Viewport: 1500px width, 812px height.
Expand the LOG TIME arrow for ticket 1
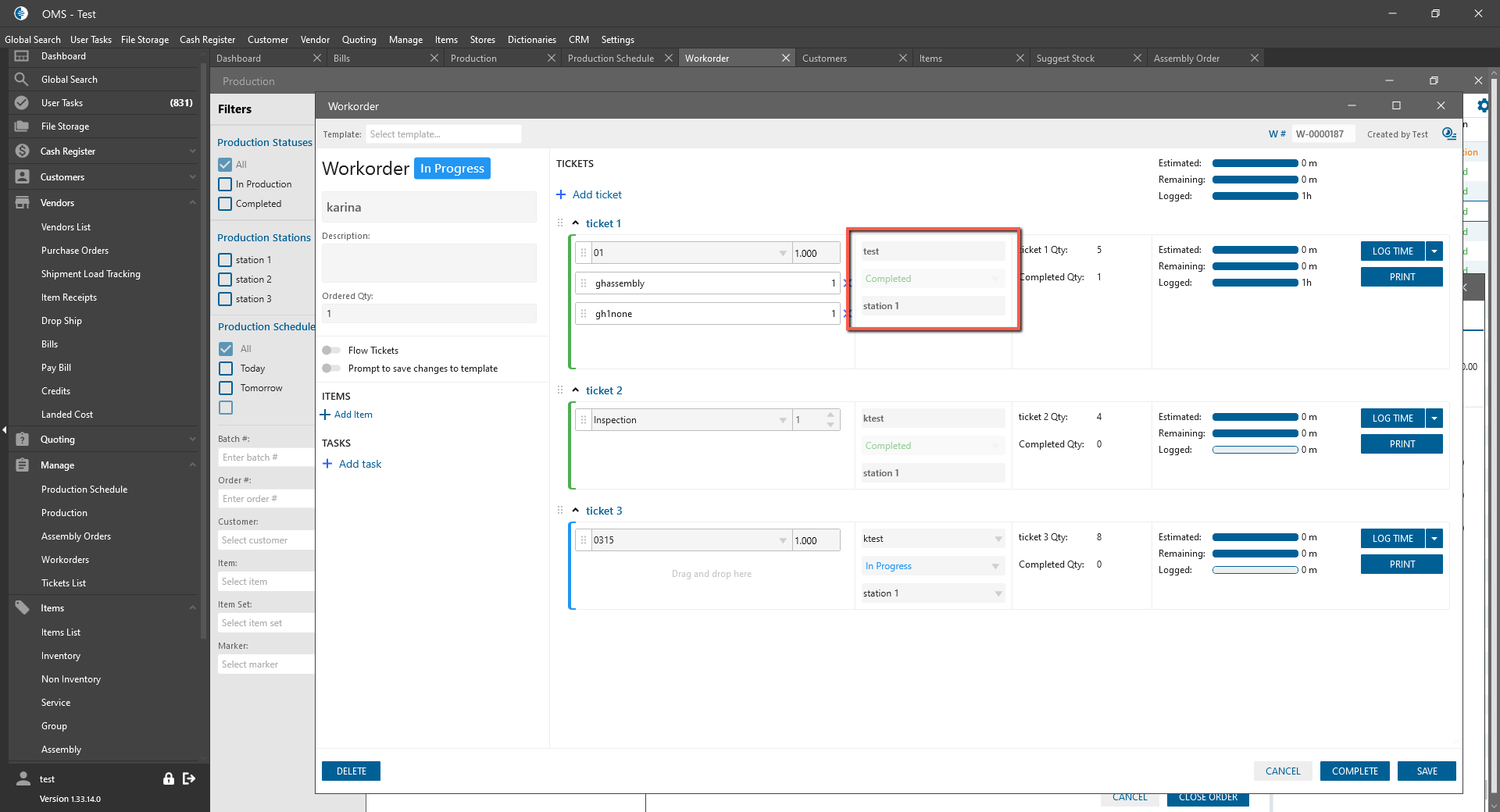pos(1434,251)
